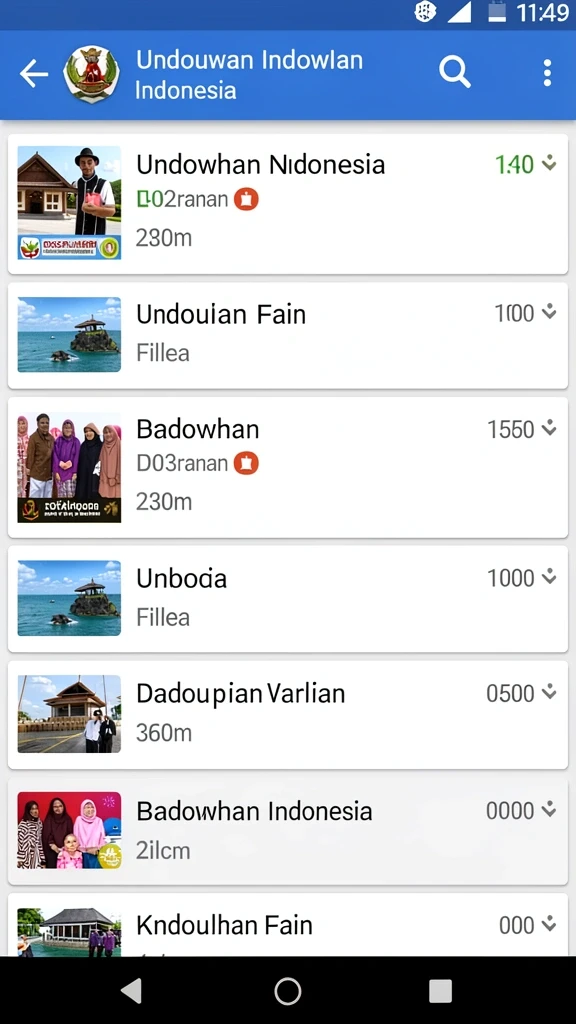Tap the Badowhan group photo thumbnail
Screen dimensions: 576x1024
click(69, 468)
